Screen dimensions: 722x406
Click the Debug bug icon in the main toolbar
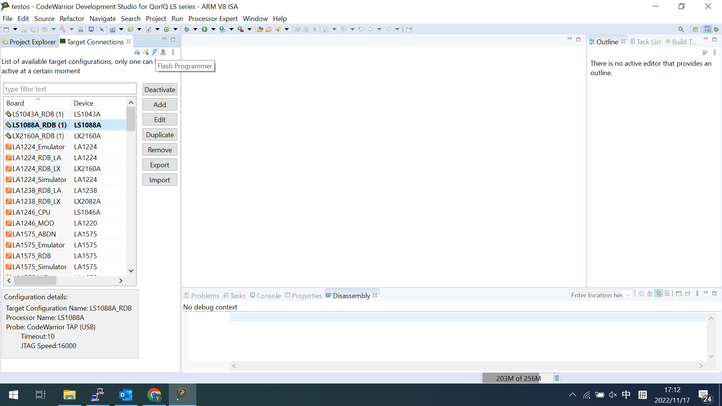186,29
